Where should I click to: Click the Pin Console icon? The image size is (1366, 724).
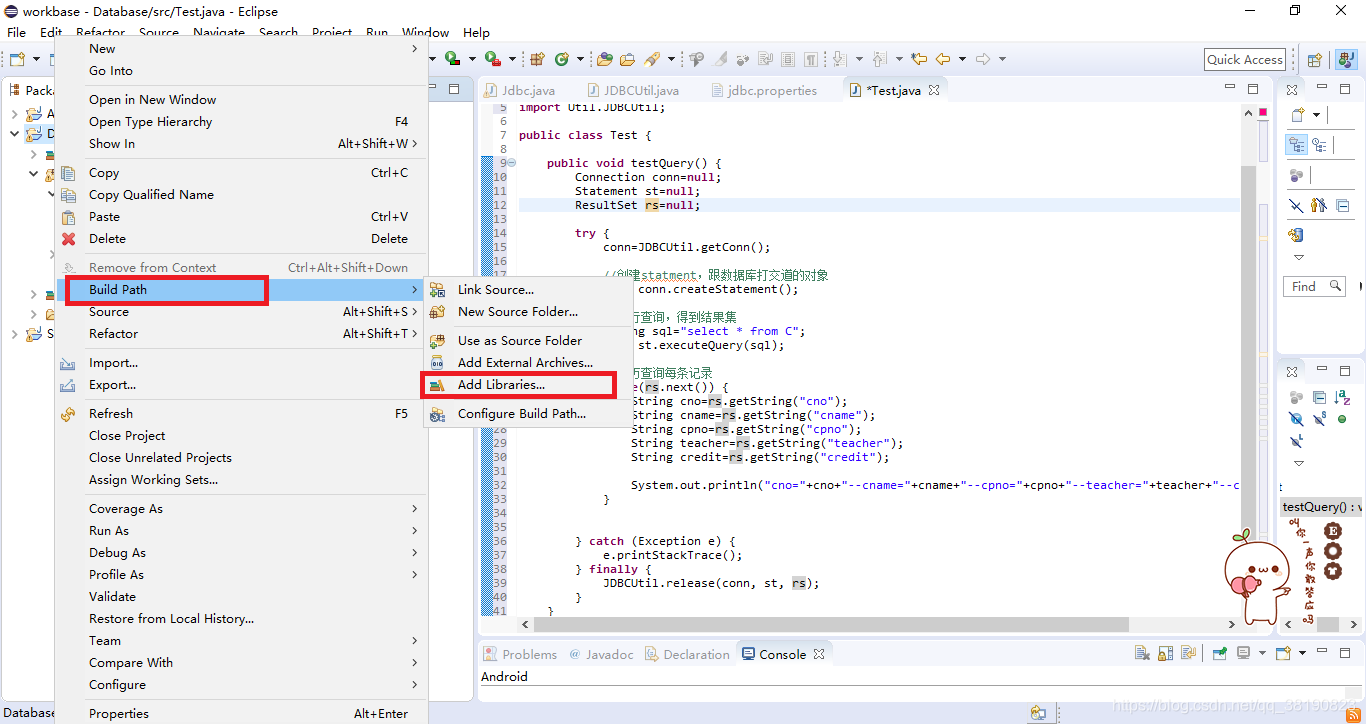point(1220,654)
